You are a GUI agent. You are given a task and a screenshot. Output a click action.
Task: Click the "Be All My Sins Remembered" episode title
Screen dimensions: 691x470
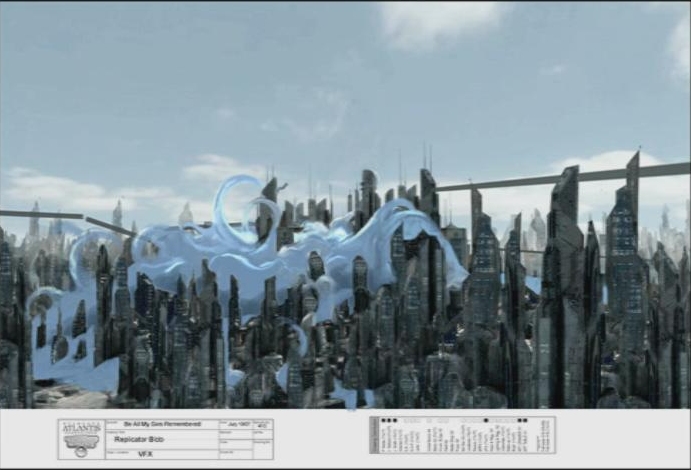(x=163, y=424)
